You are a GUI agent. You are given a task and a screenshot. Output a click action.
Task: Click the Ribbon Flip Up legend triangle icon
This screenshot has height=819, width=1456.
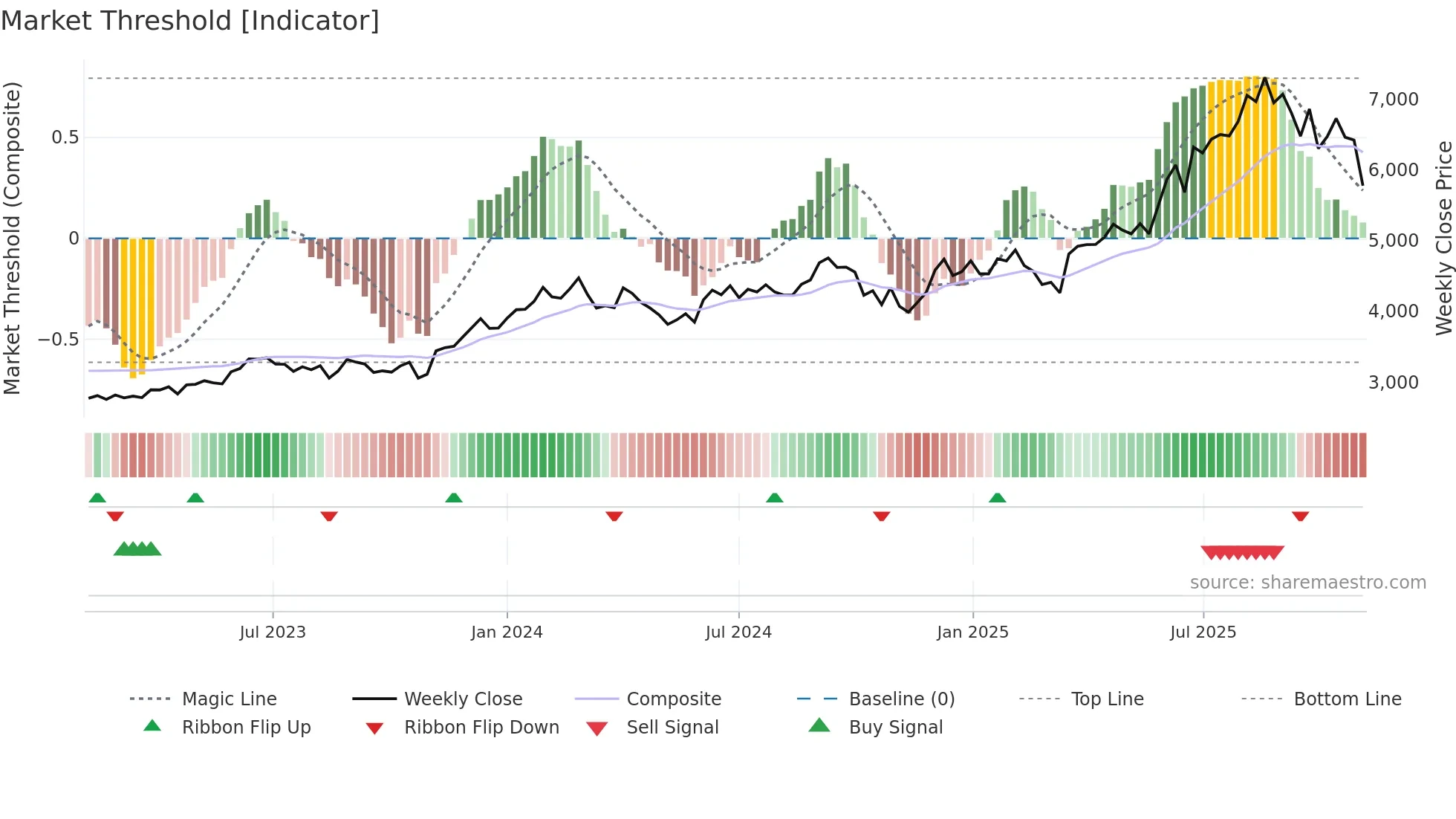click(152, 726)
